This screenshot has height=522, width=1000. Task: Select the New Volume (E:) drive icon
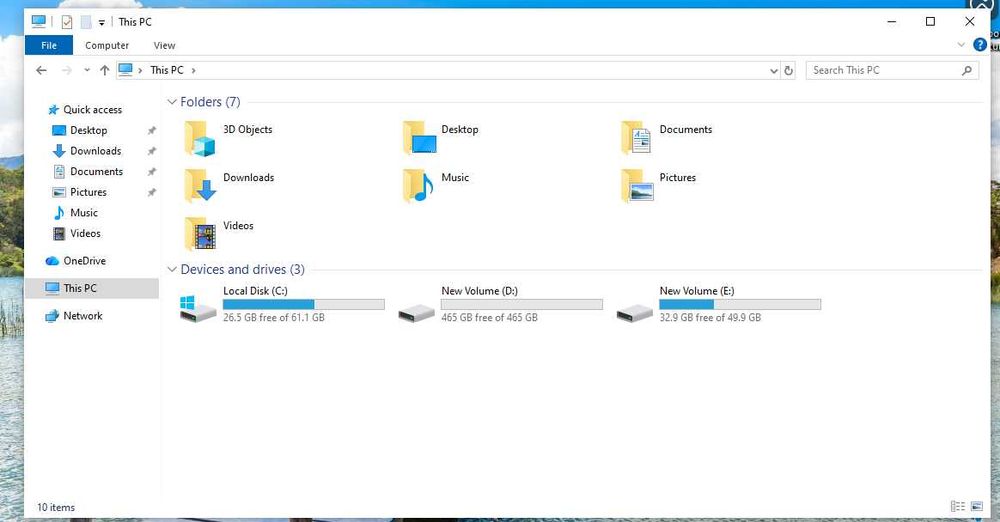point(635,313)
